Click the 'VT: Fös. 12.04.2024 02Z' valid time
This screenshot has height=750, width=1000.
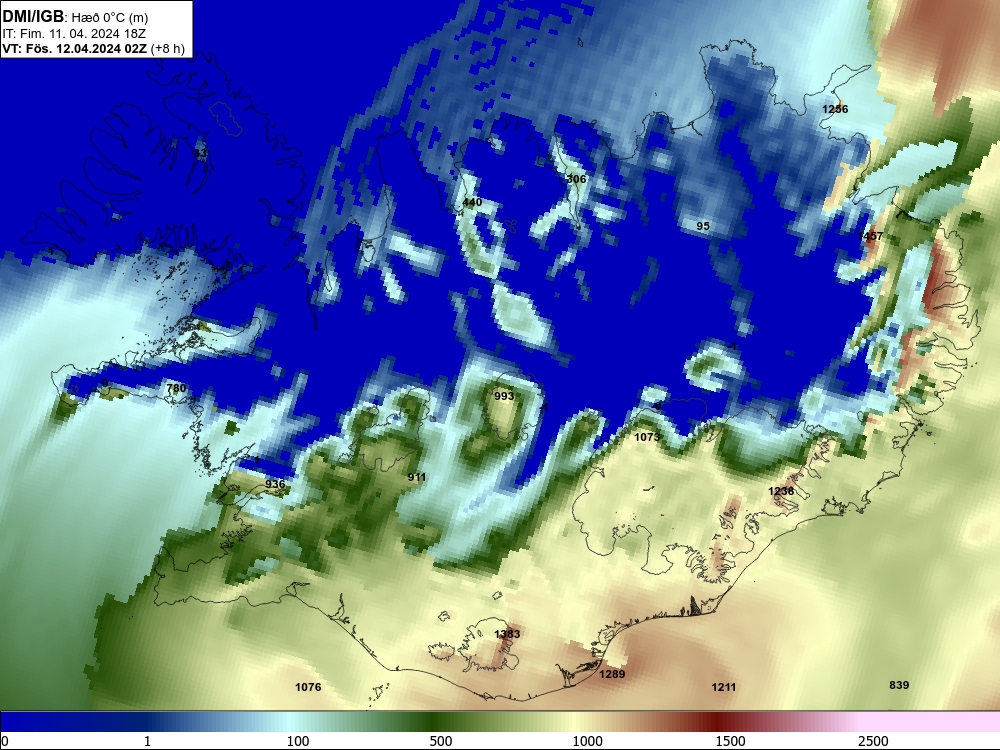pyautogui.click(x=75, y=48)
